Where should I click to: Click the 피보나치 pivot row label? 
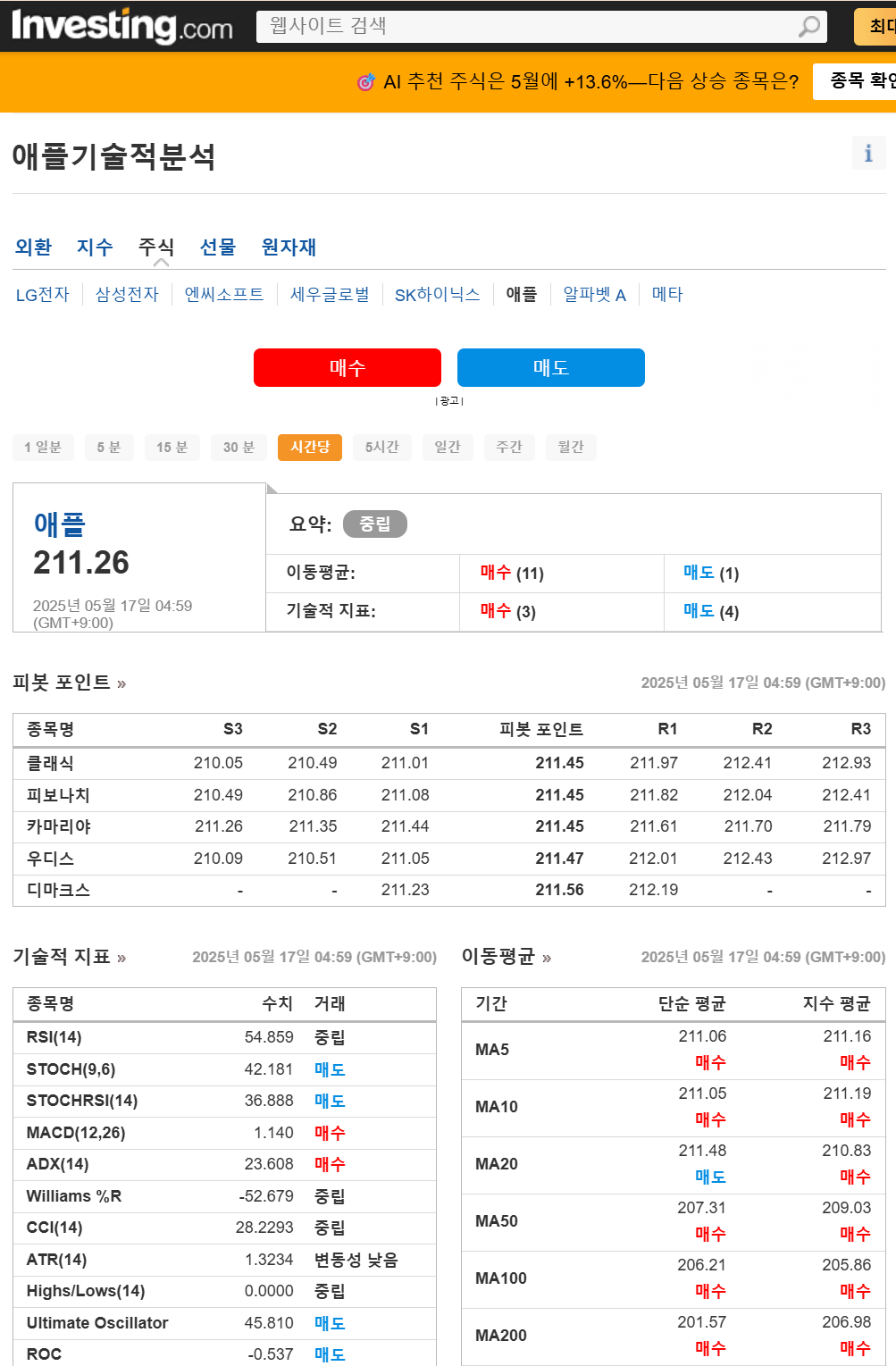58,795
